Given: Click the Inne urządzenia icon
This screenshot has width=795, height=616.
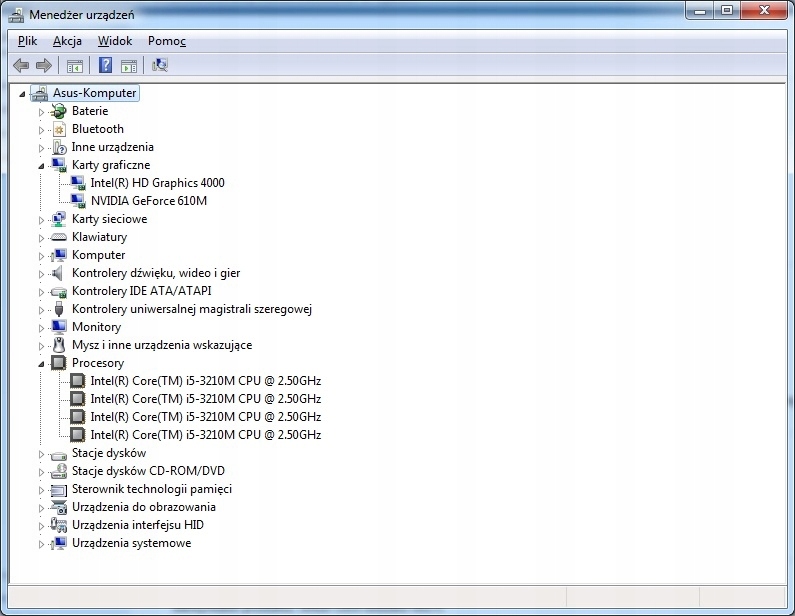Looking at the screenshot, I should [59, 148].
